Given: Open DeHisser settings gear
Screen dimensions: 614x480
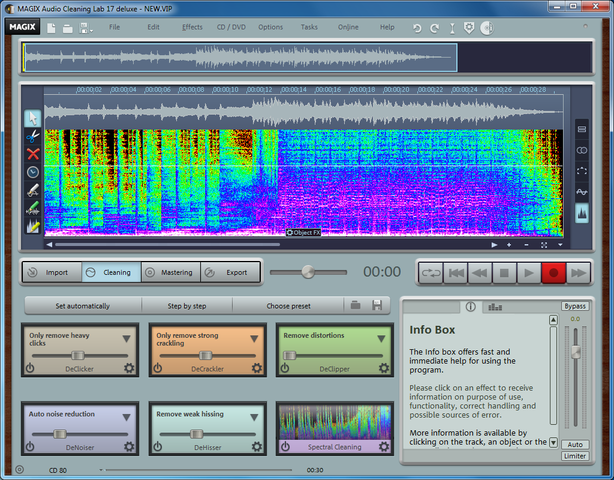Looking at the screenshot, I should (256, 446).
